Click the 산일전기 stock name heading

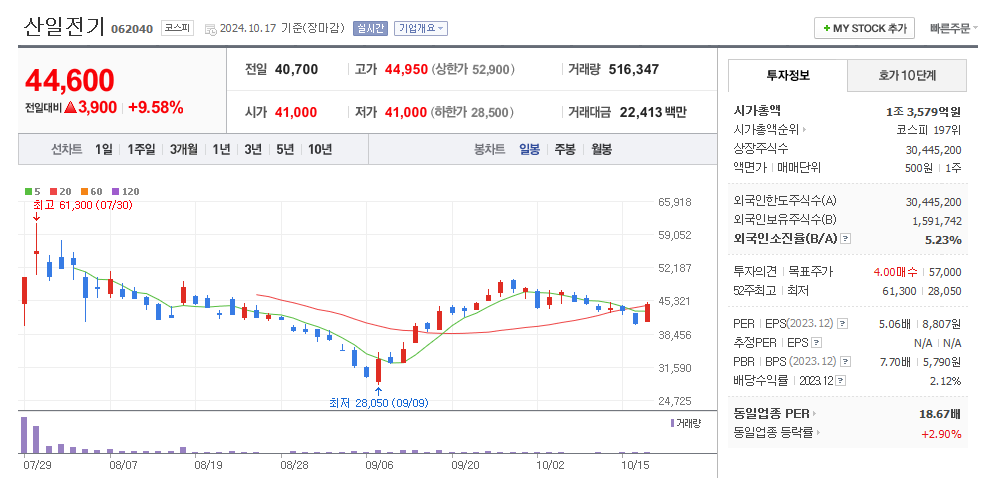pos(64,26)
